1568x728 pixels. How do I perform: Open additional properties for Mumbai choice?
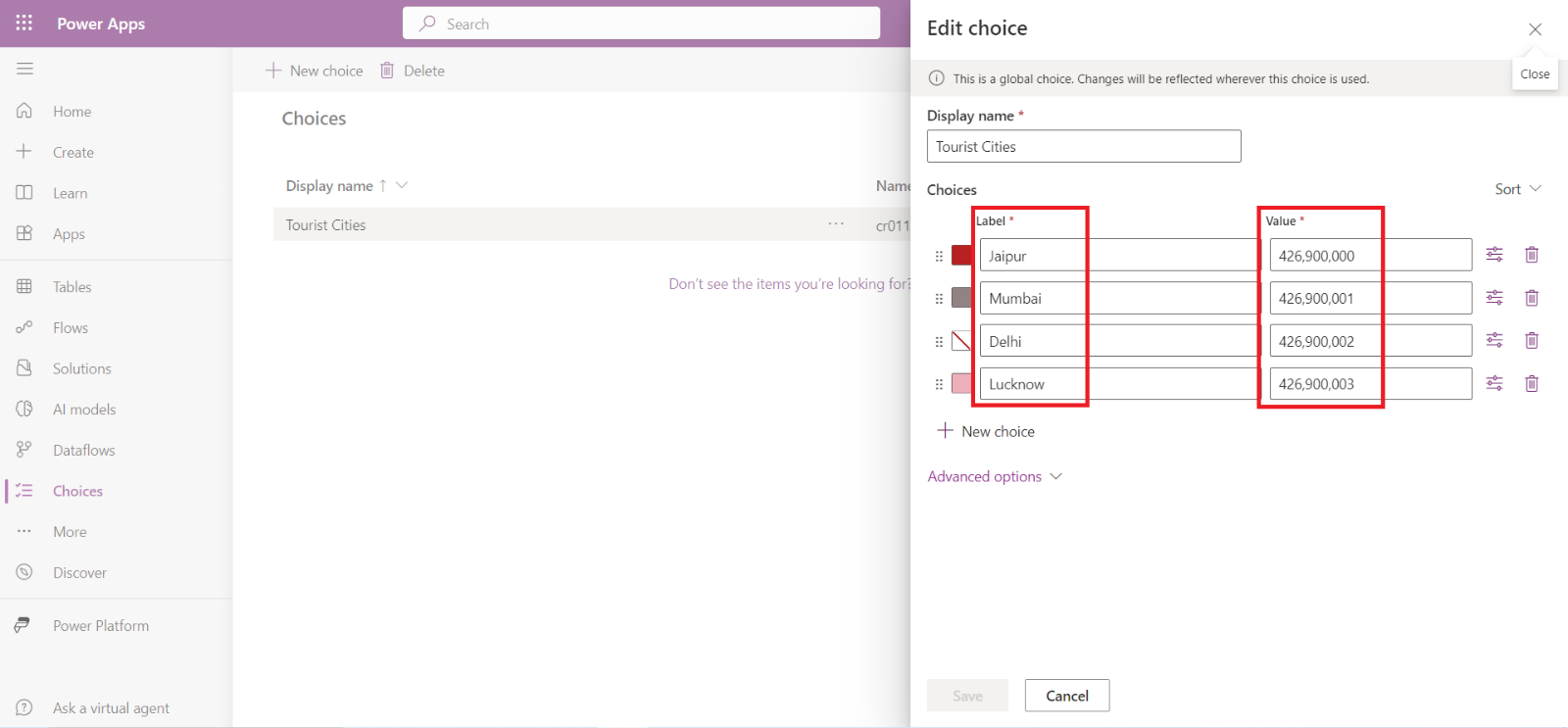pyautogui.click(x=1494, y=298)
